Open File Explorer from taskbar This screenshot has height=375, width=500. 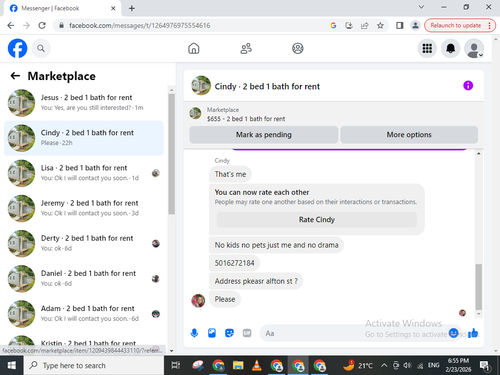pos(238,365)
